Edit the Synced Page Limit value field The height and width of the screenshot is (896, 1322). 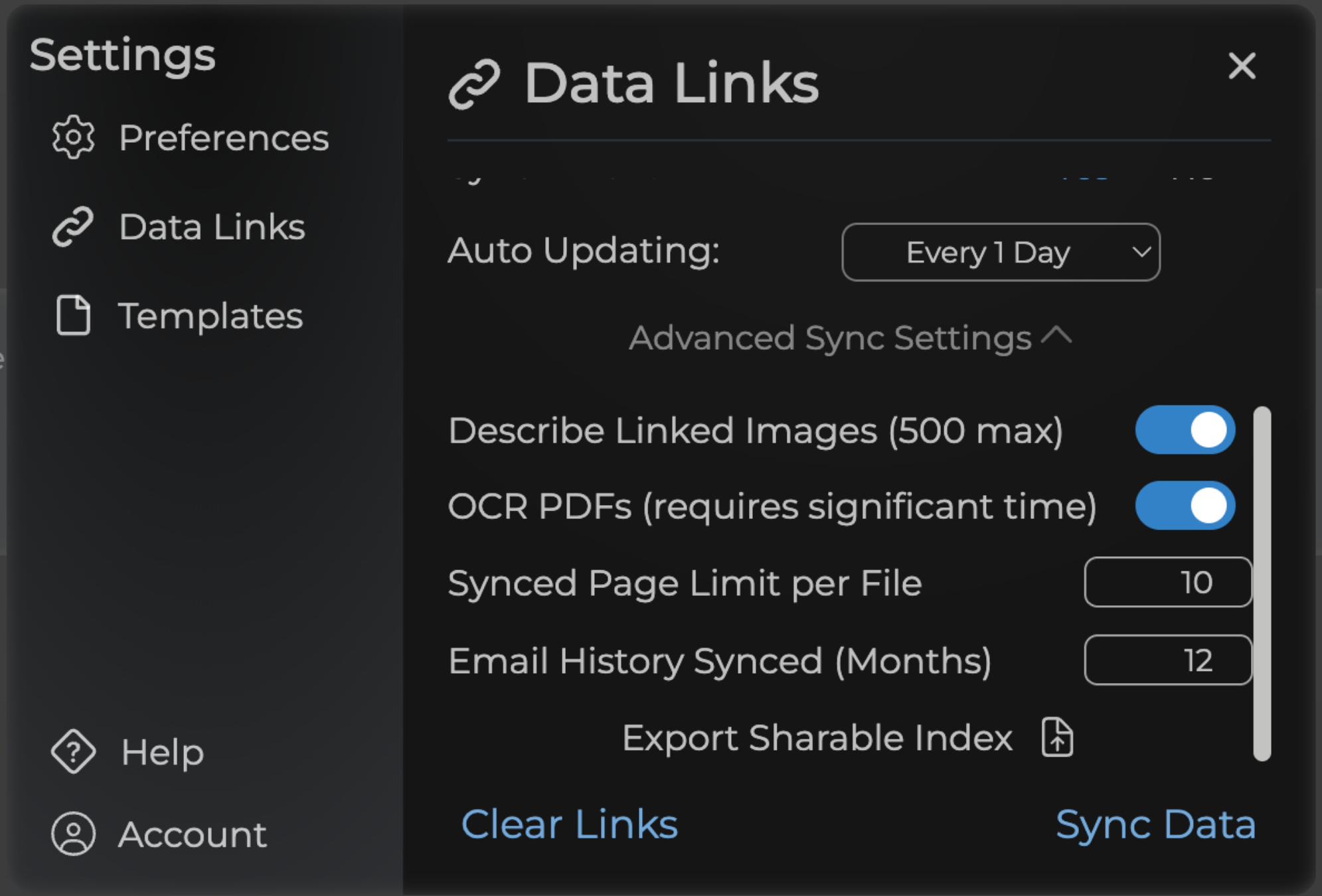pyautogui.click(x=1168, y=583)
